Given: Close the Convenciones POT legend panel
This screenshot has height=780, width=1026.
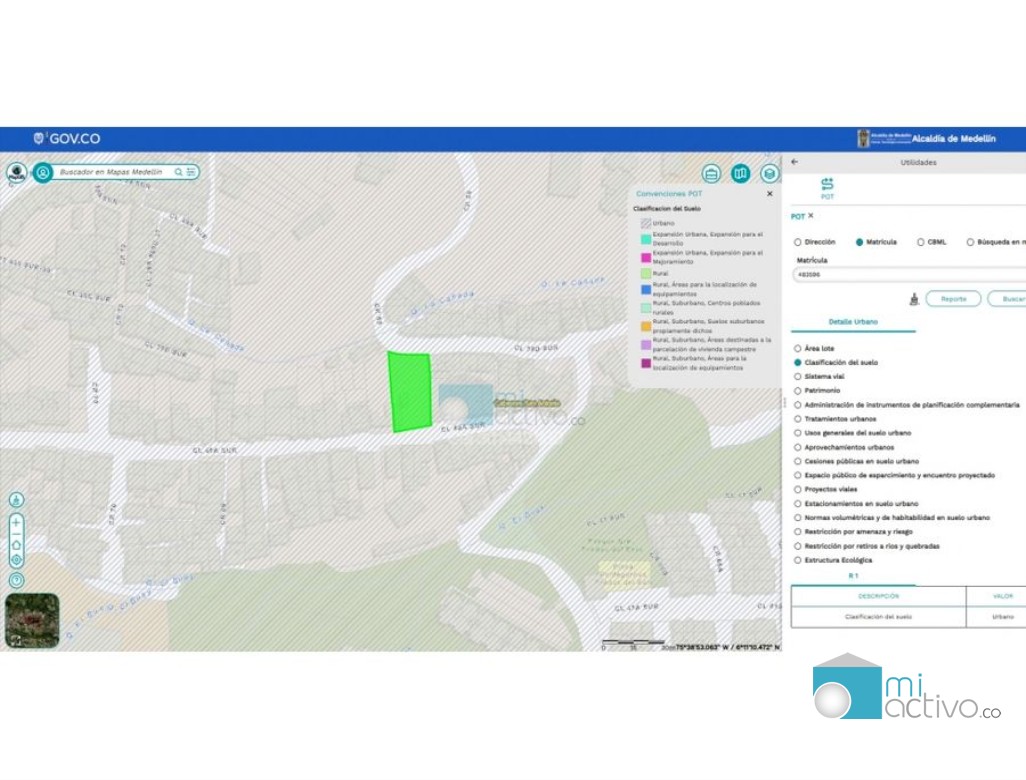Looking at the screenshot, I should pos(769,194).
